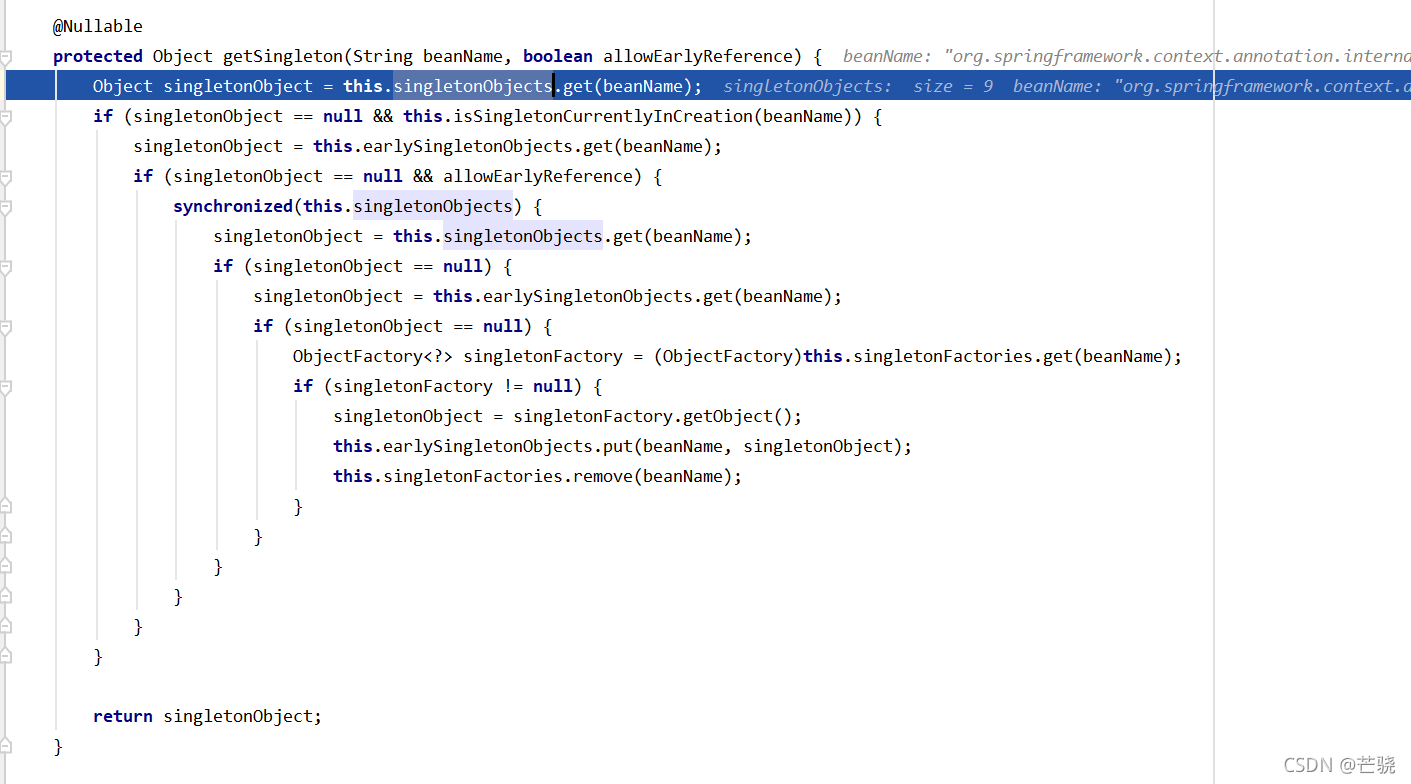Collapse the synchronized block fold marker

point(5,207)
